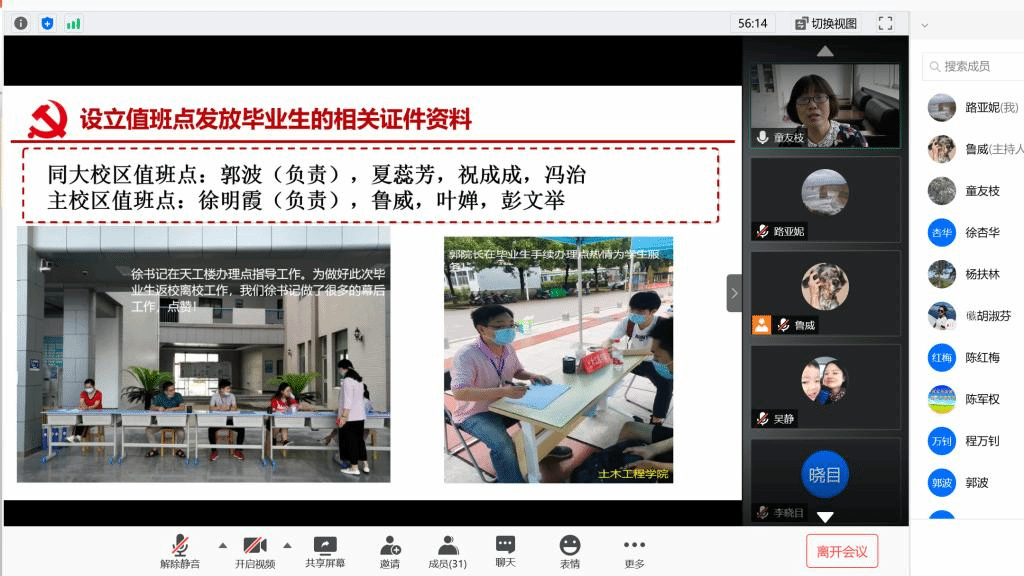
Task: Click the blue security shield icon
Action: [47, 22]
